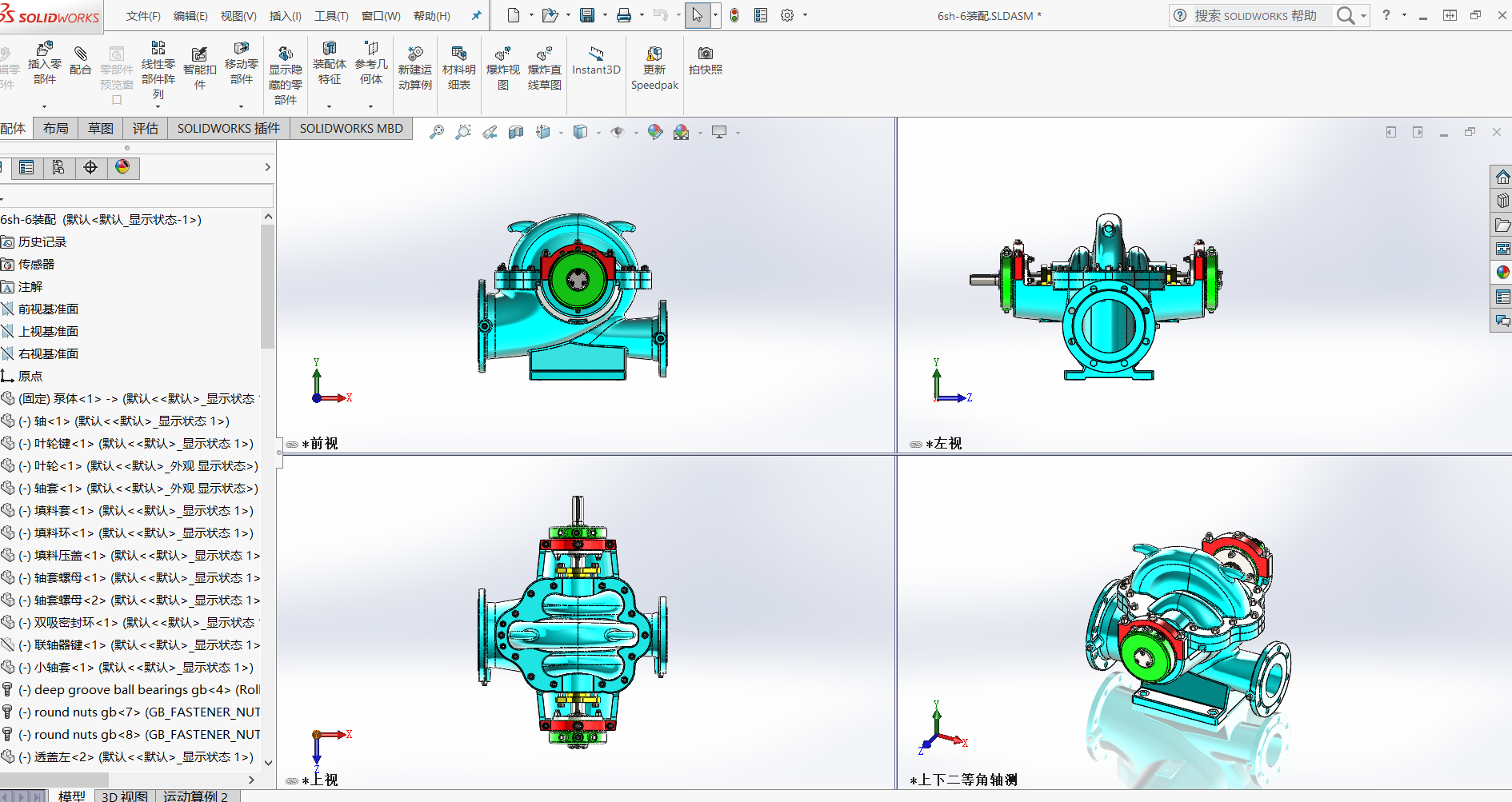Switch to the SOLIDWORKS 插件 tab

coord(229,128)
